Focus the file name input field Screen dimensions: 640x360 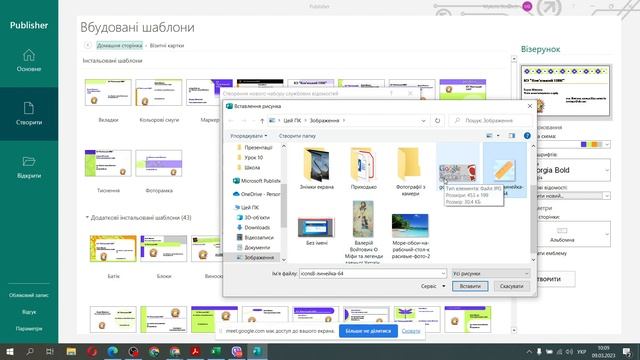369,273
